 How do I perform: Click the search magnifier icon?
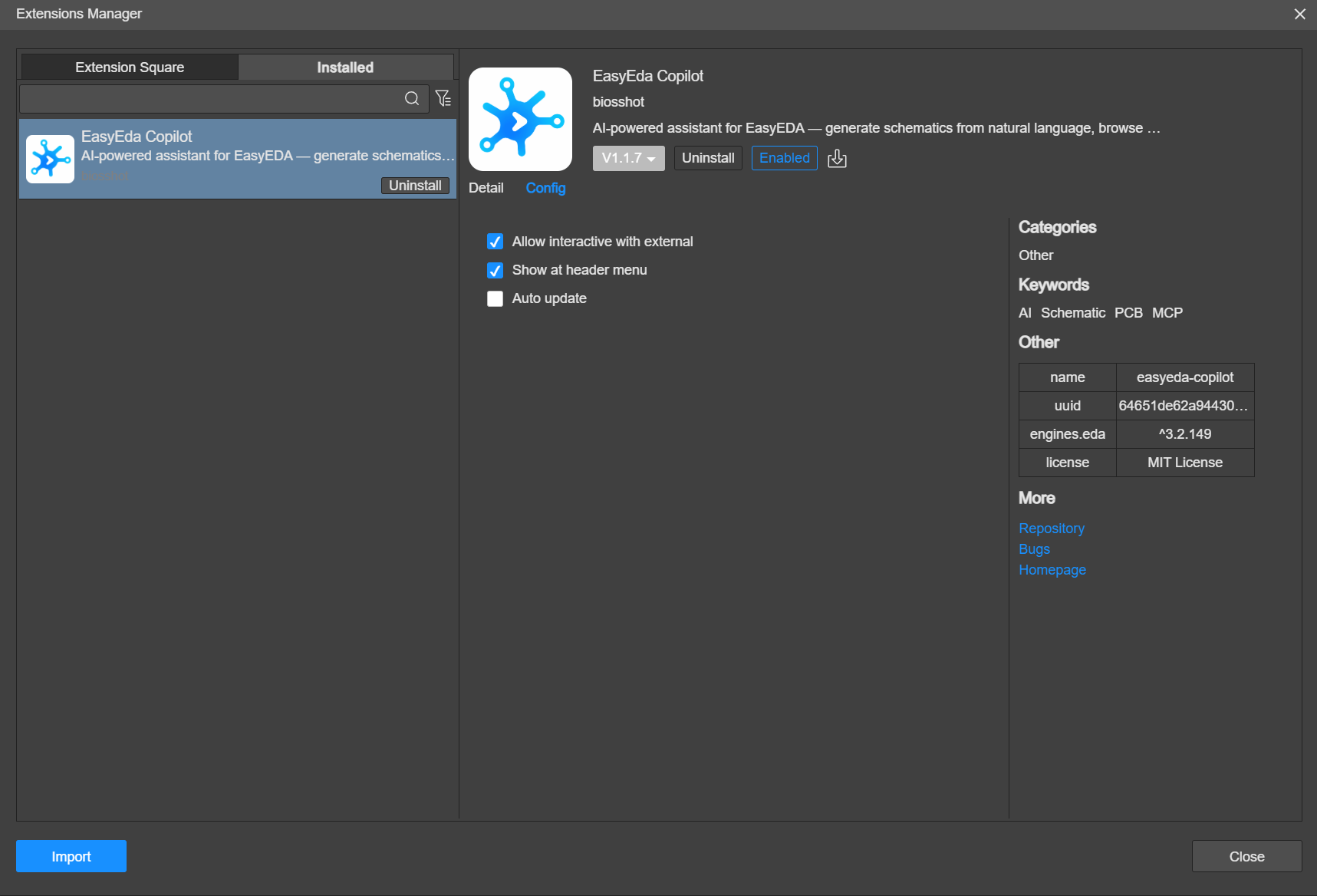click(x=412, y=98)
